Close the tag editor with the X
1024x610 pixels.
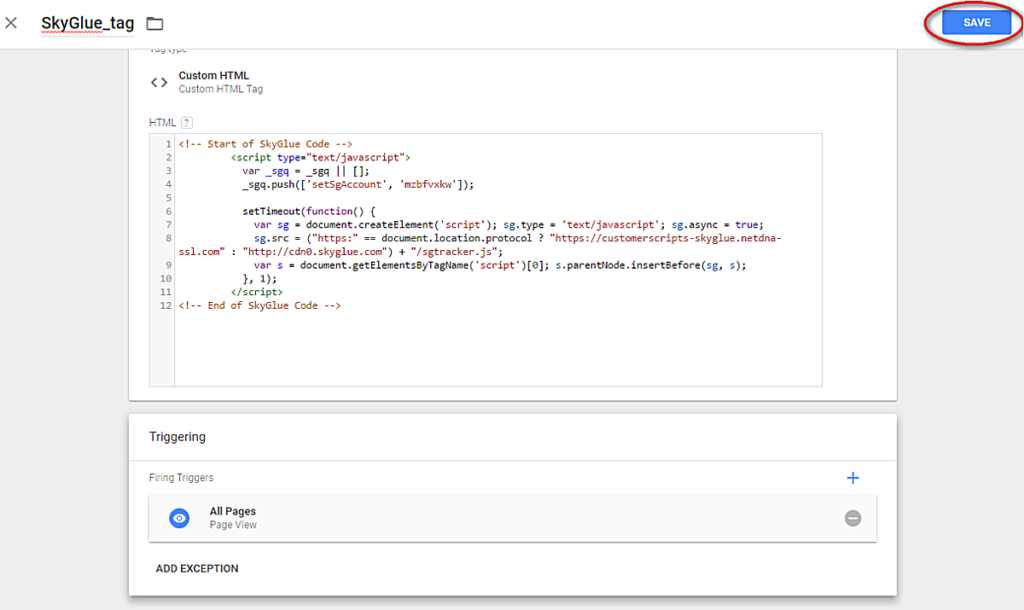point(12,23)
